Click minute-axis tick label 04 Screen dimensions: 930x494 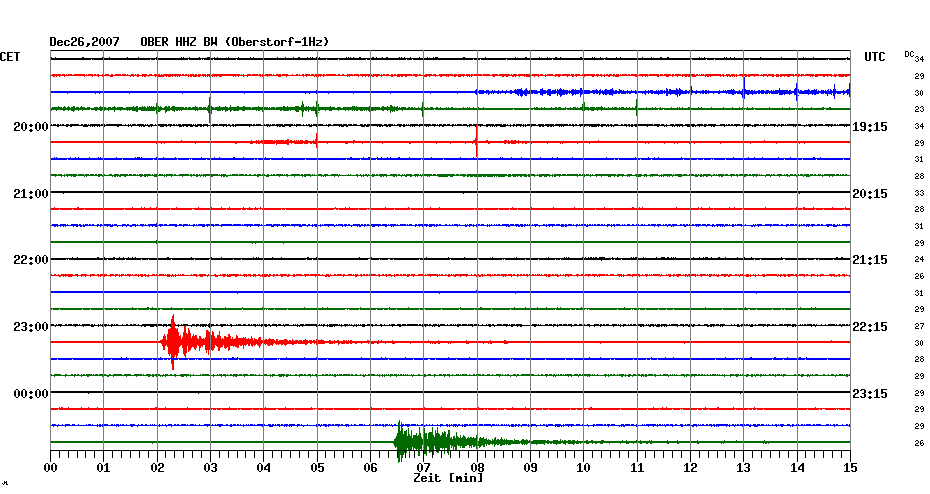pos(264,468)
